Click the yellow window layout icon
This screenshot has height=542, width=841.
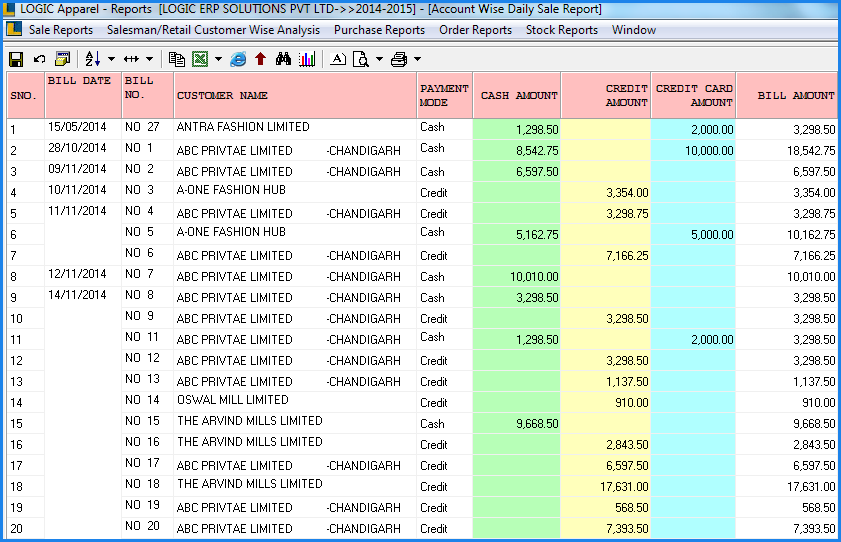tap(63, 59)
